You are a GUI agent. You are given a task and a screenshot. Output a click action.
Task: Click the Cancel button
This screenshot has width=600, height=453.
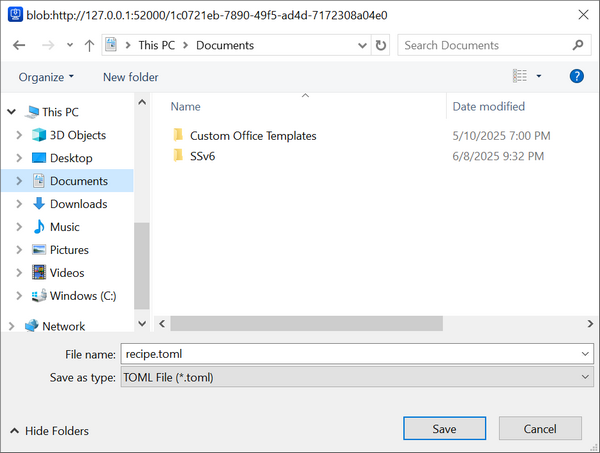(540, 429)
